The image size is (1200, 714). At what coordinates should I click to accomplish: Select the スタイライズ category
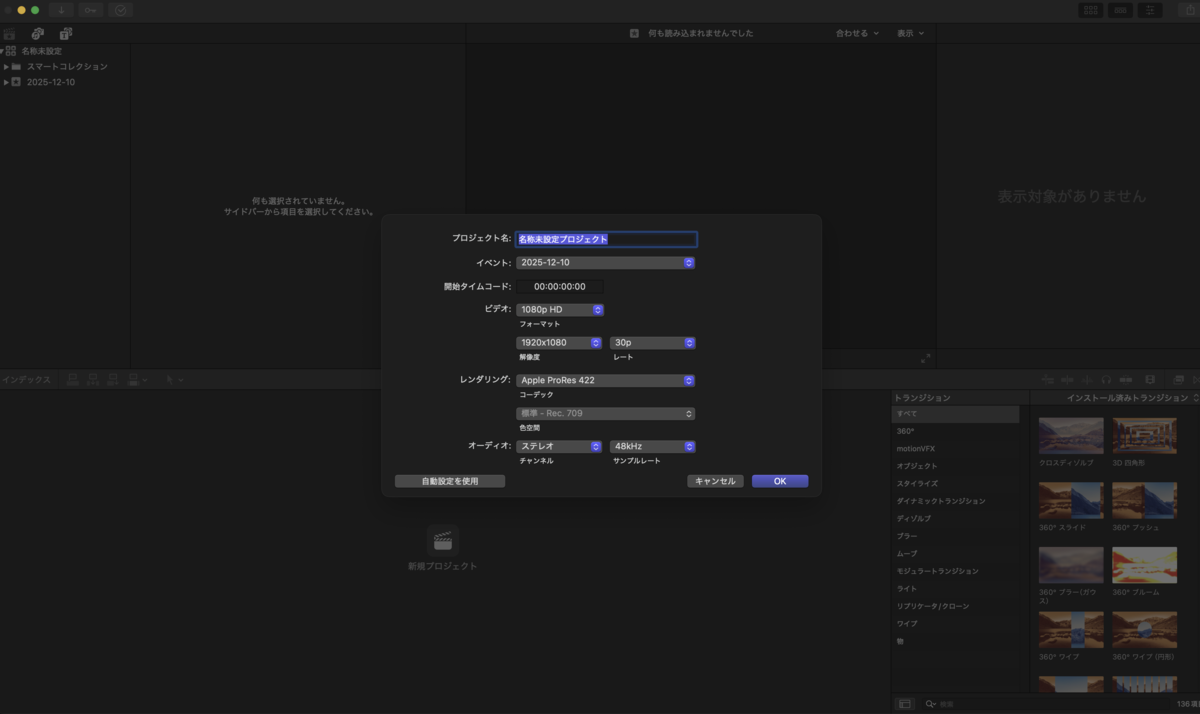tap(955, 484)
